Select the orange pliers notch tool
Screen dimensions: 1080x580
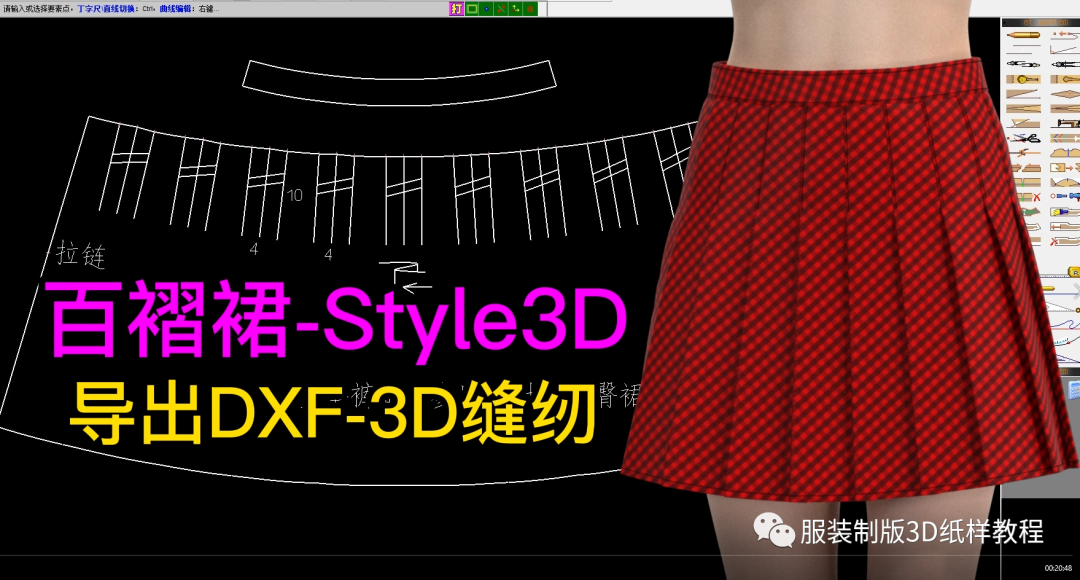tap(1024, 153)
